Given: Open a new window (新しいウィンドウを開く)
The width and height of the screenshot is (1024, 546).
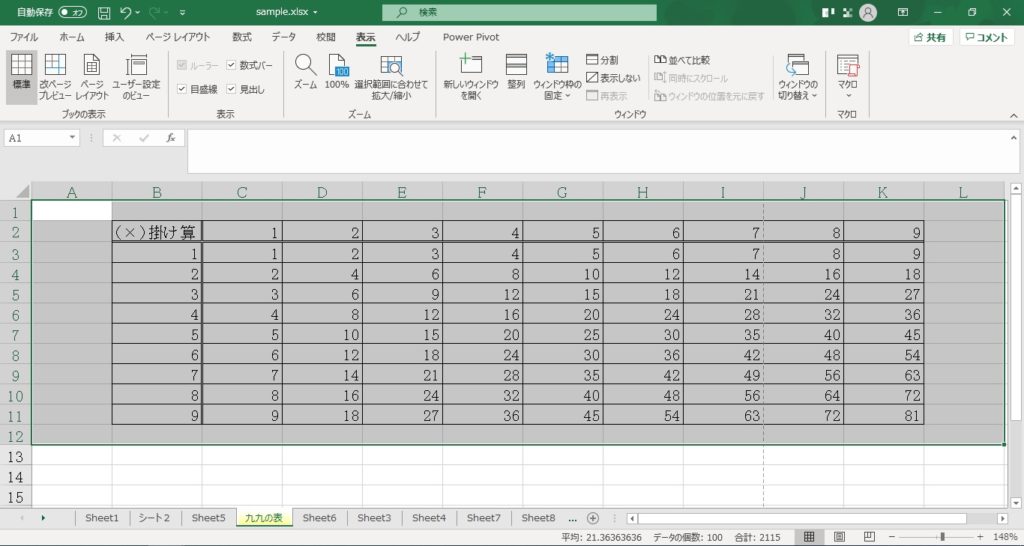Looking at the screenshot, I should click(470, 77).
